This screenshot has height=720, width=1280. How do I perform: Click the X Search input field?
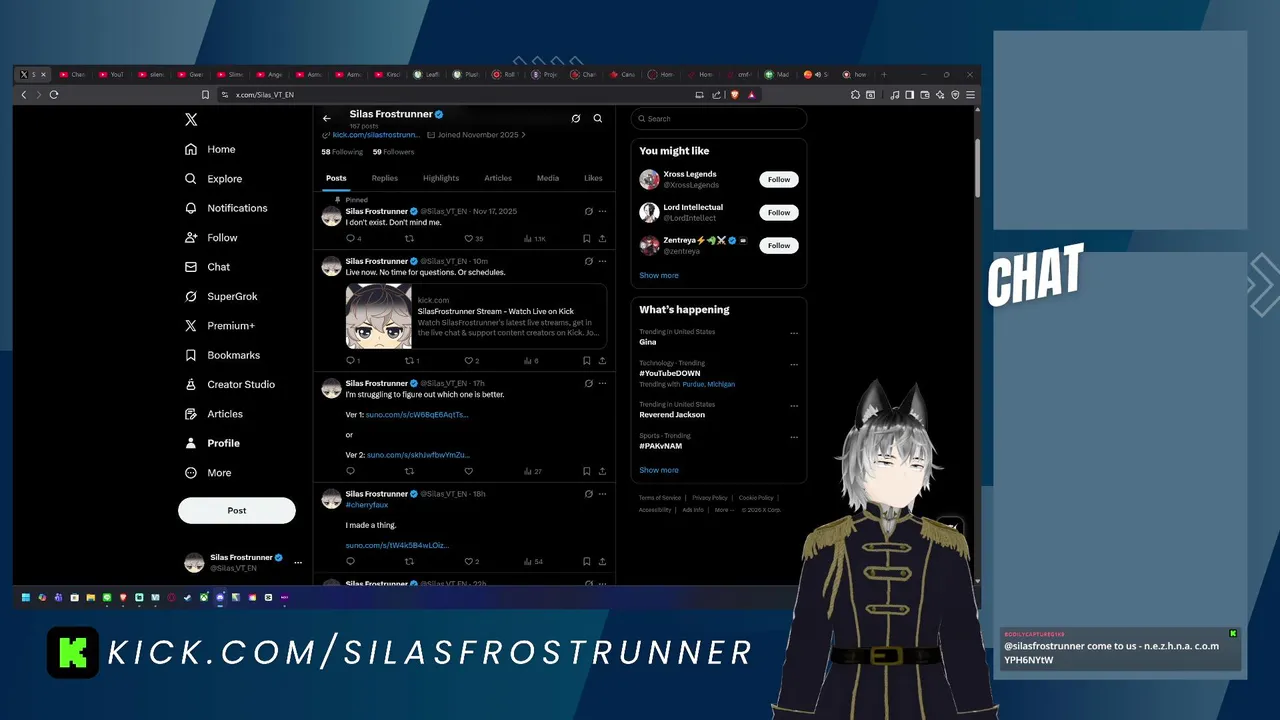coord(719,119)
